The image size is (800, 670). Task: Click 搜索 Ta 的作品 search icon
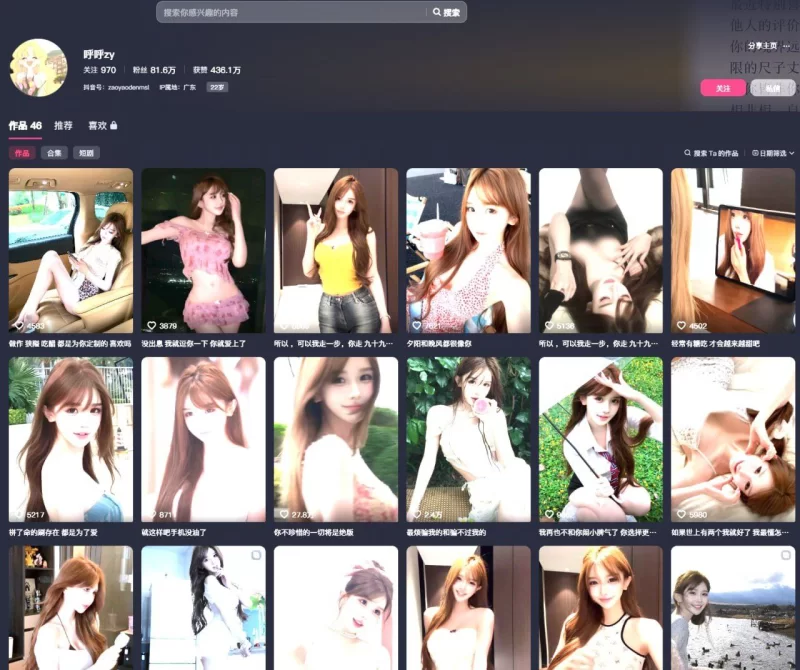tap(688, 153)
